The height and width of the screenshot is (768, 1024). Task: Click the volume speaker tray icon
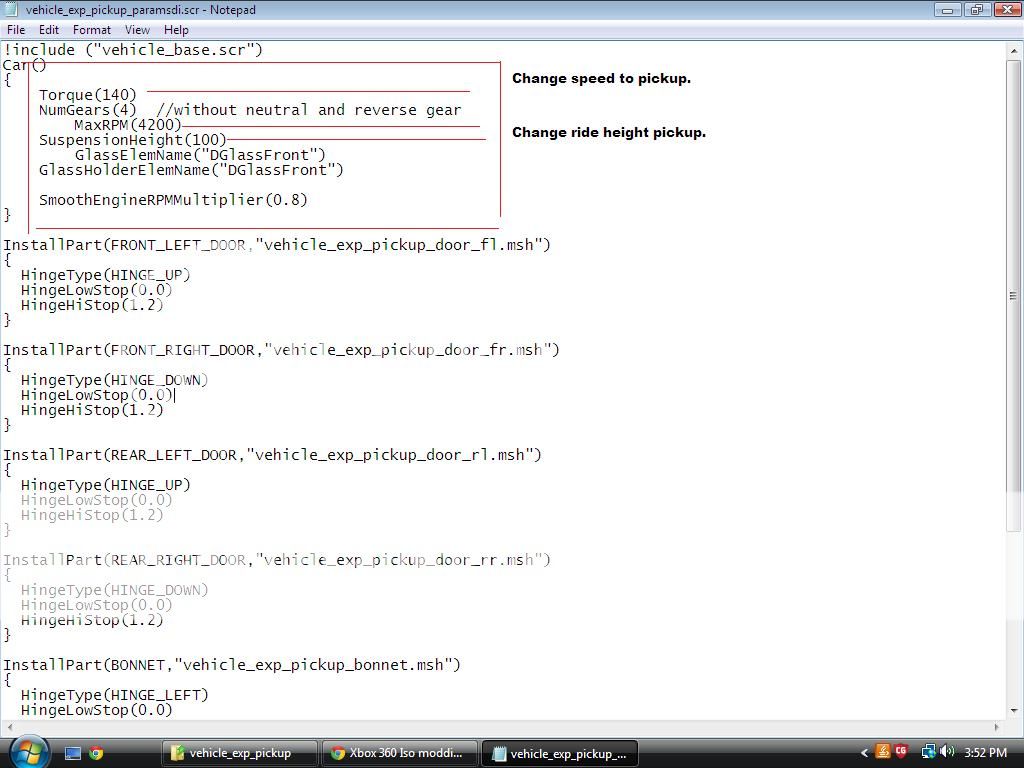click(946, 752)
